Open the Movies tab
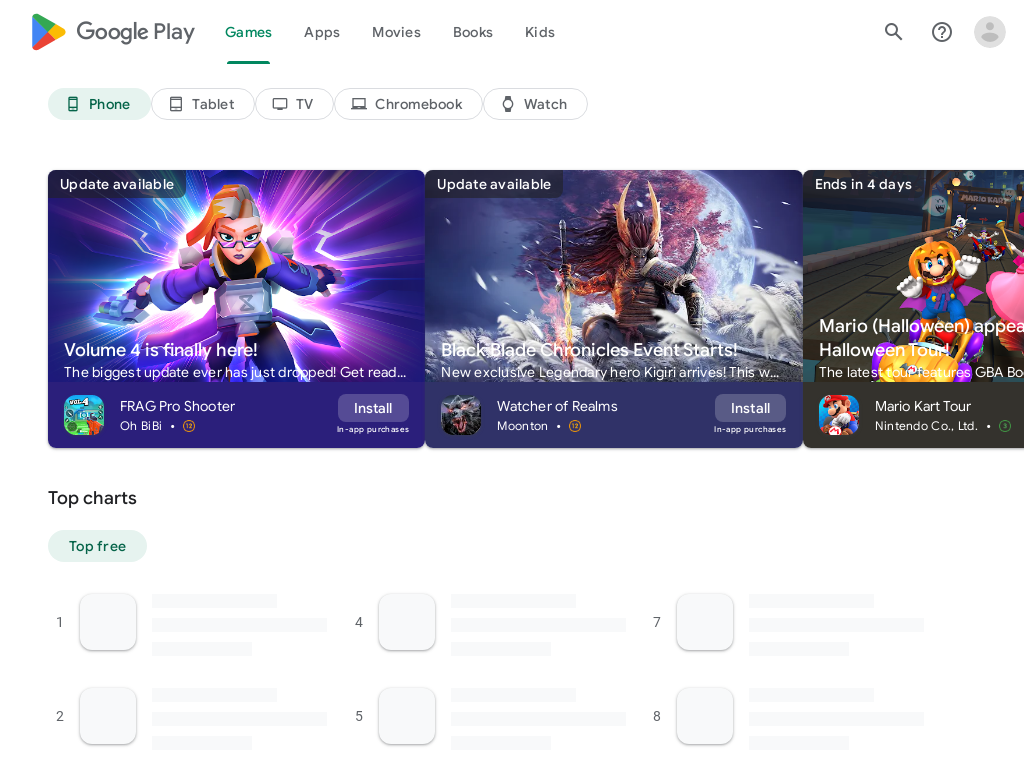This screenshot has height=768, width=1024. [396, 32]
